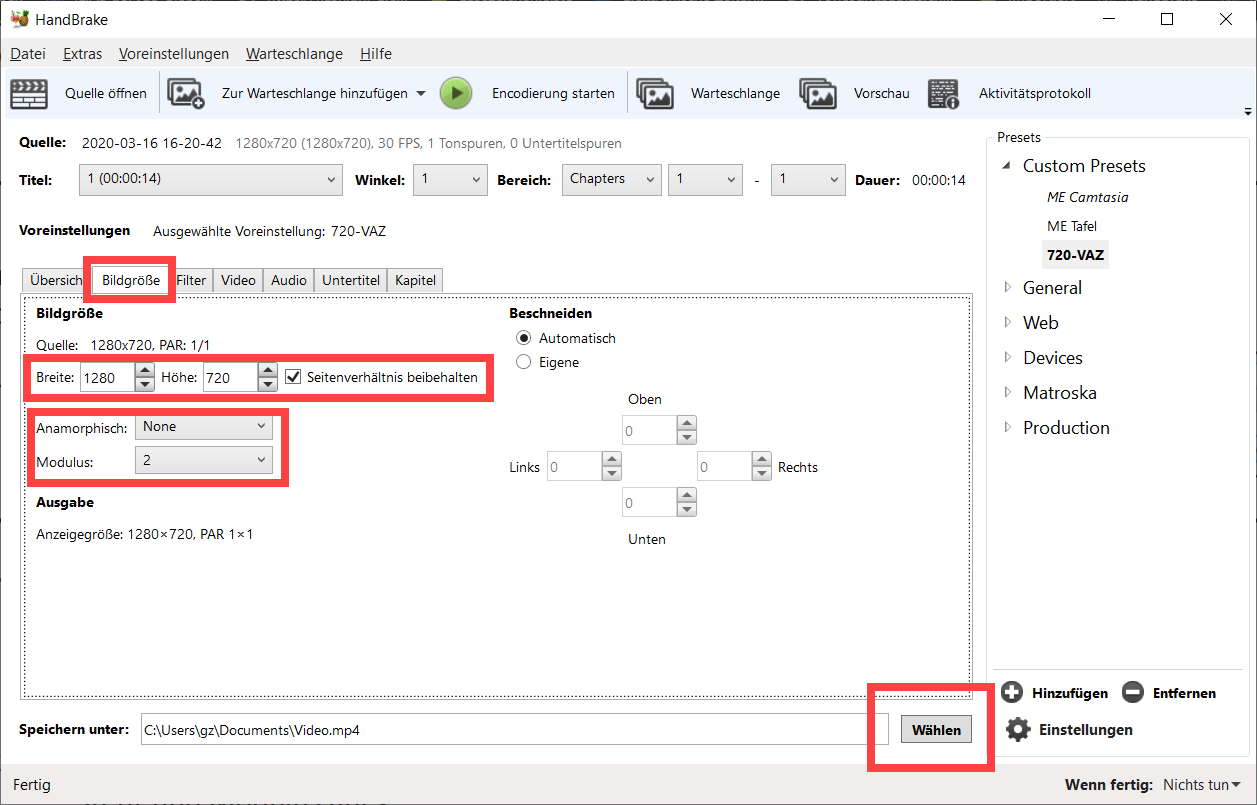
Task: Switch to the Audio tab
Action: tap(289, 281)
